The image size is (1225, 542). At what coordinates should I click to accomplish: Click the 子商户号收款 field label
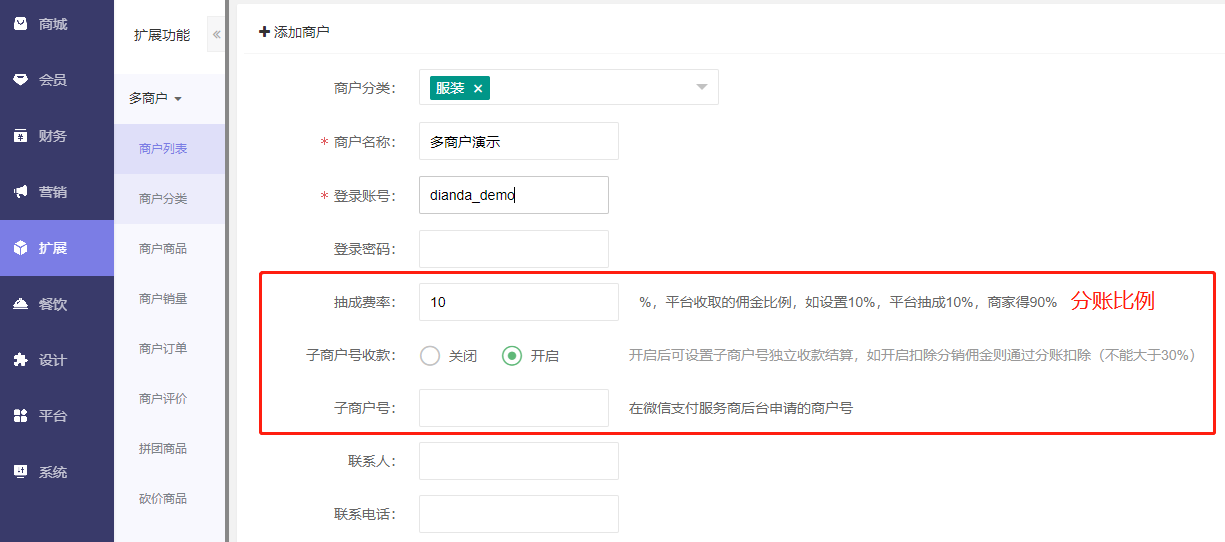pyautogui.click(x=350, y=355)
